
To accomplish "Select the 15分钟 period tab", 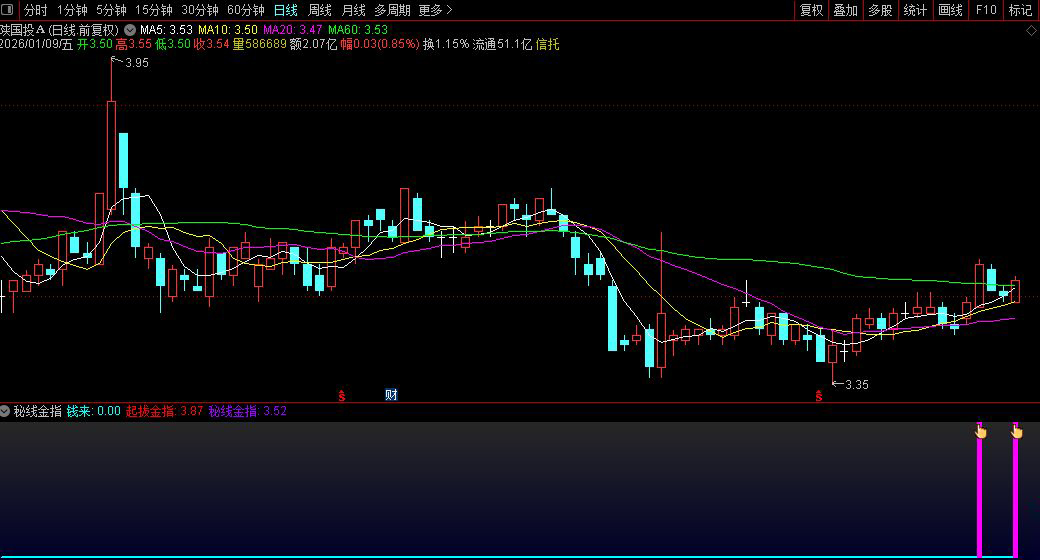I will (x=153, y=10).
